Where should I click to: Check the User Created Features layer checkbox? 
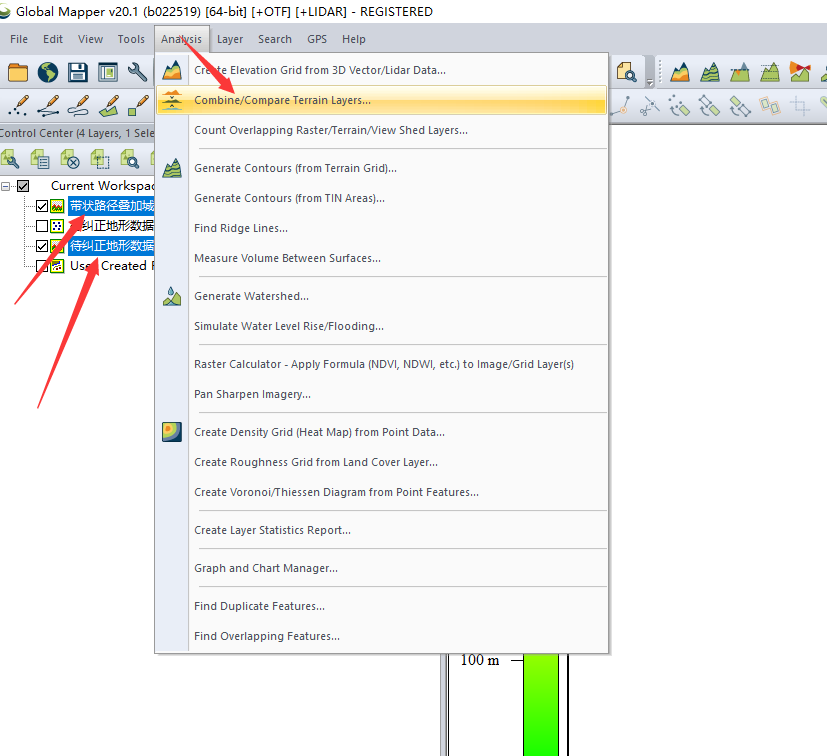point(42,266)
